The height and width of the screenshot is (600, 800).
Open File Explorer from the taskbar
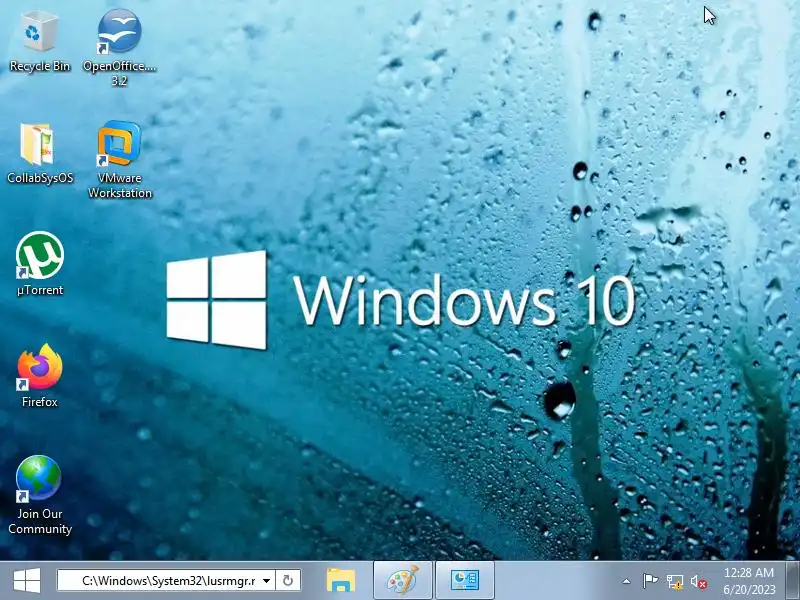point(340,581)
